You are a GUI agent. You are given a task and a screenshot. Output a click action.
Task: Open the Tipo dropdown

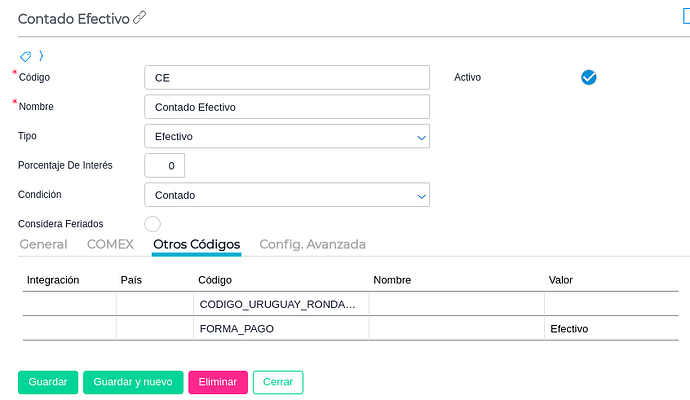(x=287, y=136)
